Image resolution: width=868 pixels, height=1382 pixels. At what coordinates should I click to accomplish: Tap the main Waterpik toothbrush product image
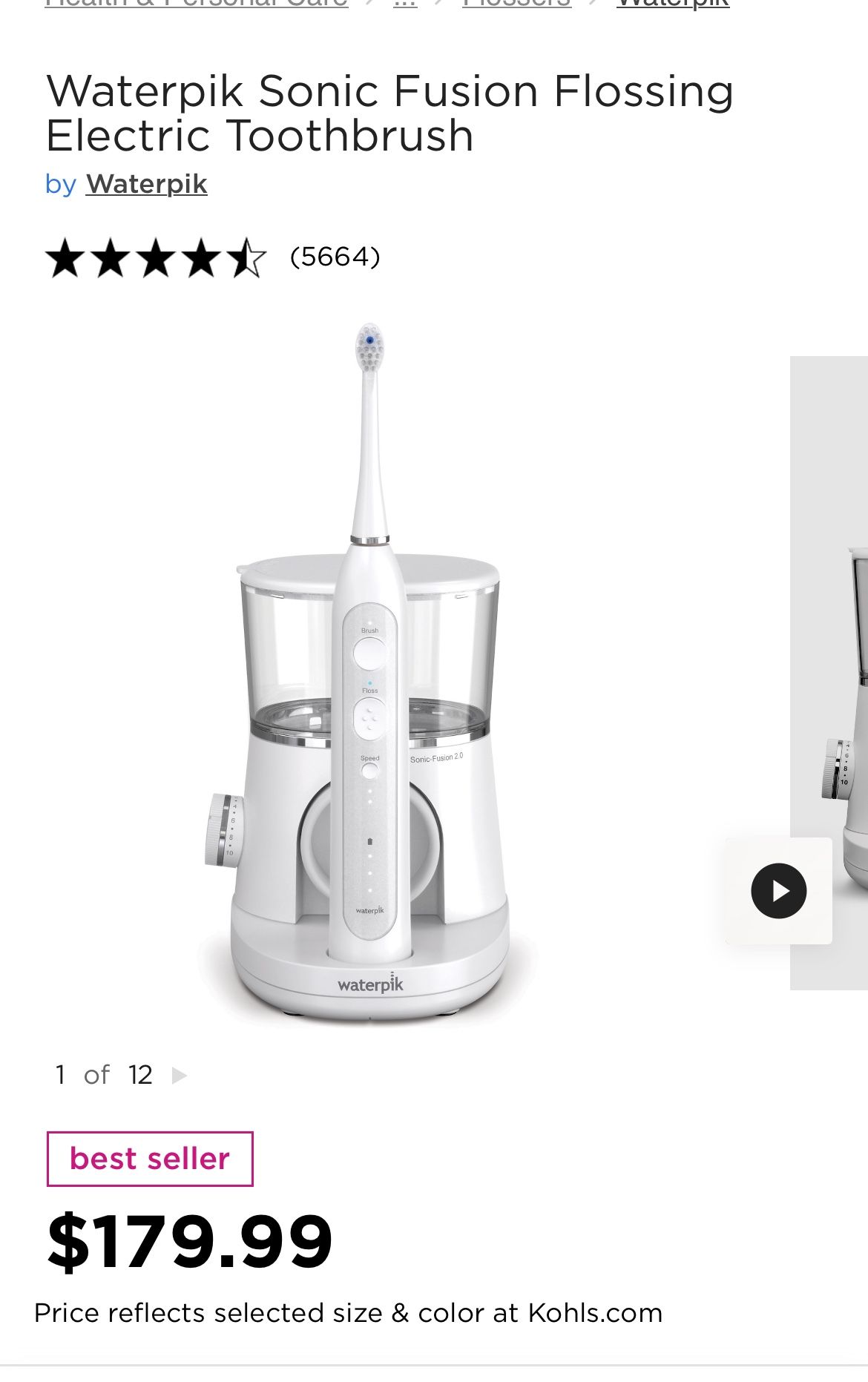tap(370, 675)
